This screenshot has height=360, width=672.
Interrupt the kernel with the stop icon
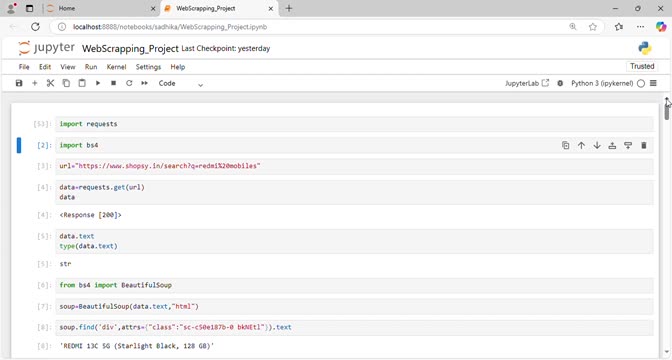coord(114,83)
